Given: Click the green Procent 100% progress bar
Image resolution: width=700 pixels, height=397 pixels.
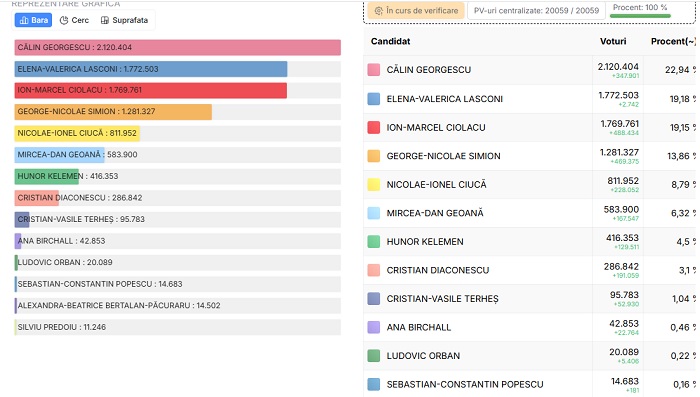Looking at the screenshot, I should 640,16.
